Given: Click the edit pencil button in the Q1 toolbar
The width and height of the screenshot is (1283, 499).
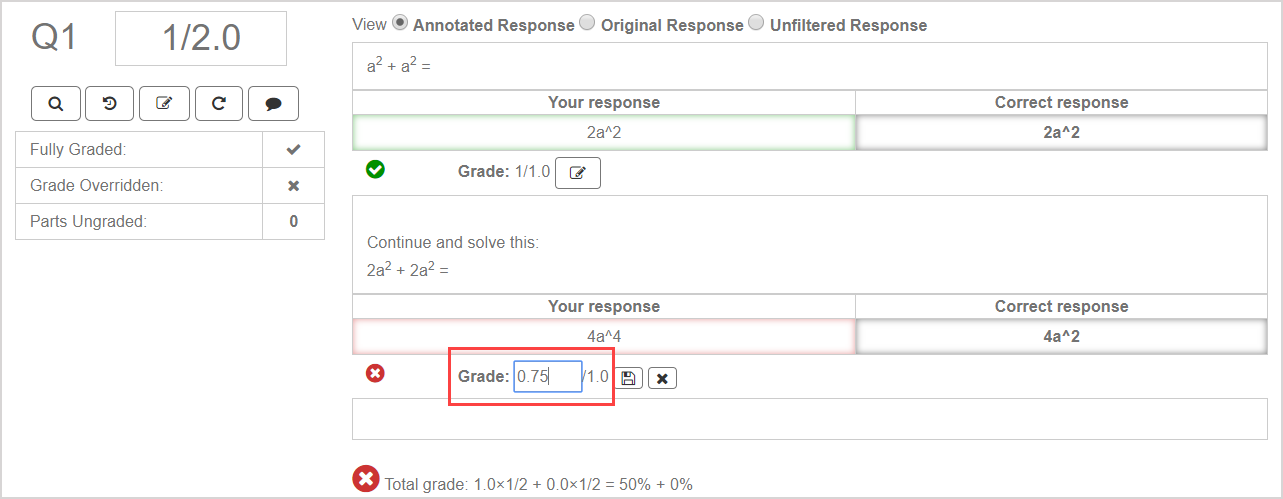Looking at the screenshot, I should [x=165, y=103].
